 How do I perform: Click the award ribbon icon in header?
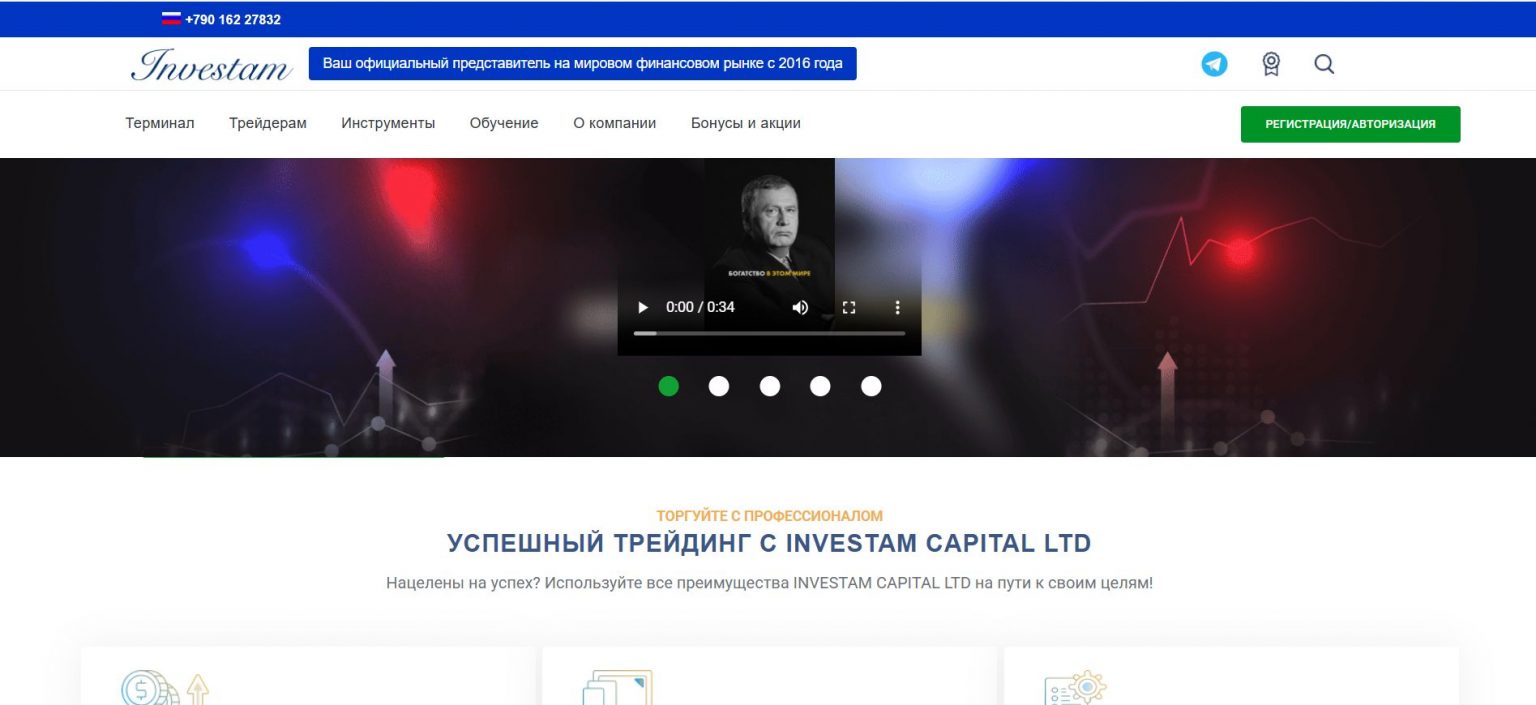(1271, 64)
